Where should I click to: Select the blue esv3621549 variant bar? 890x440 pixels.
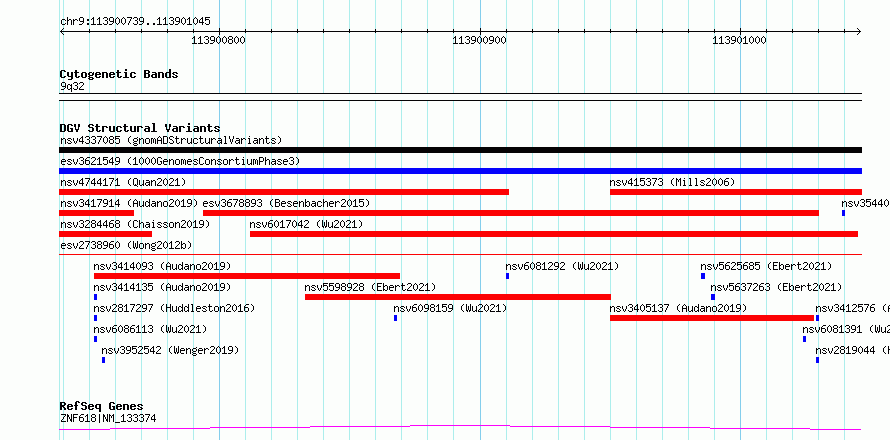point(460,171)
